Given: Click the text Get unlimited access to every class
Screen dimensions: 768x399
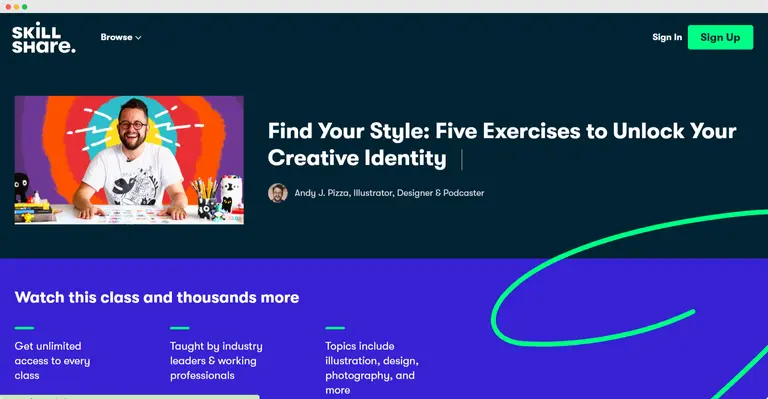Looking at the screenshot, I should (52, 361).
